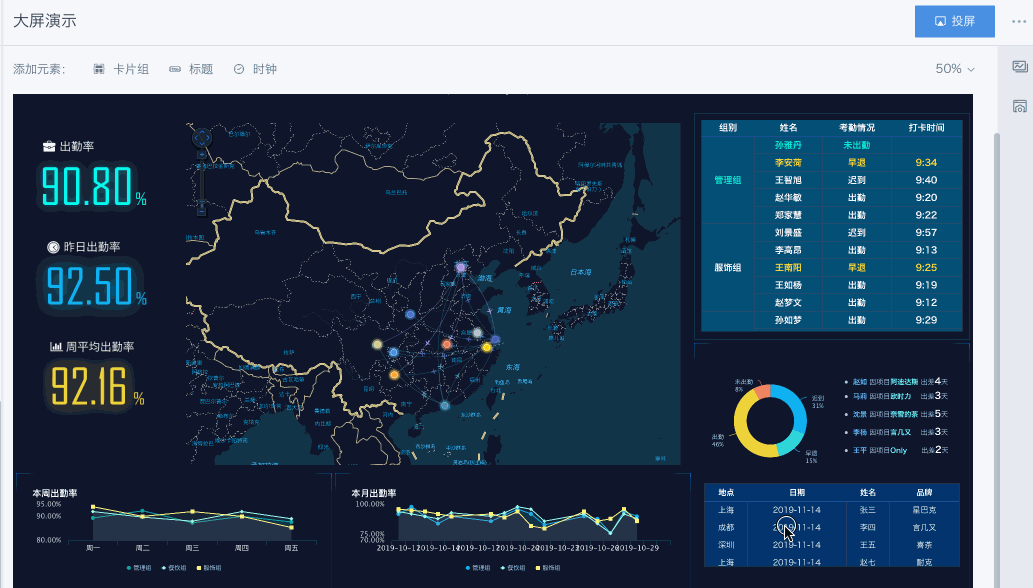Add a 标题 title element

[191, 69]
